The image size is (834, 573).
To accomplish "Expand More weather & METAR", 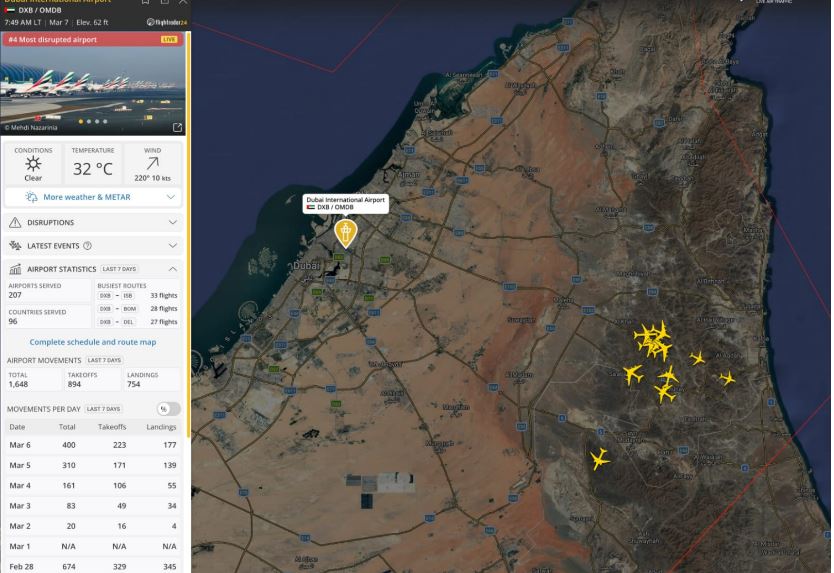I will pyautogui.click(x=94, y=197).
